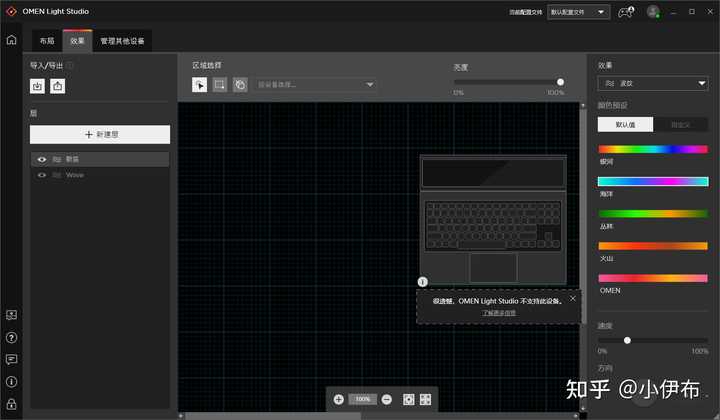Select the highlighted first layer row
Image resolution: width=720 pixels, height=420 pixels.
(x=100, y=159)
